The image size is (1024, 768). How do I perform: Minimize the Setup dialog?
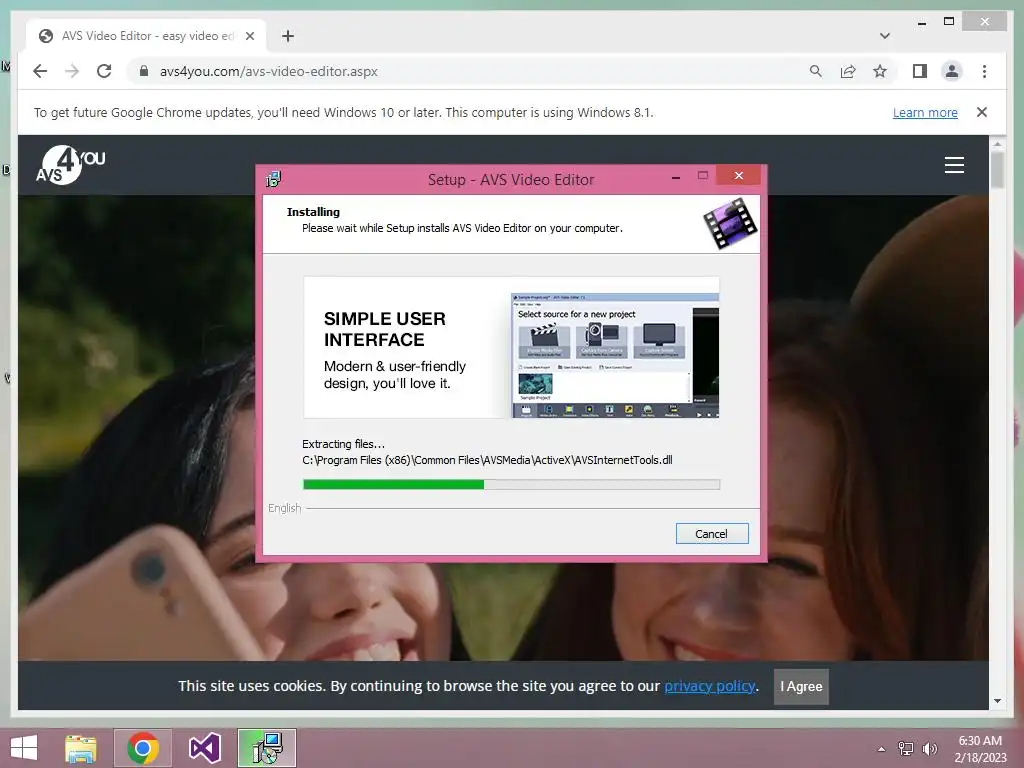tap(676, 176)
